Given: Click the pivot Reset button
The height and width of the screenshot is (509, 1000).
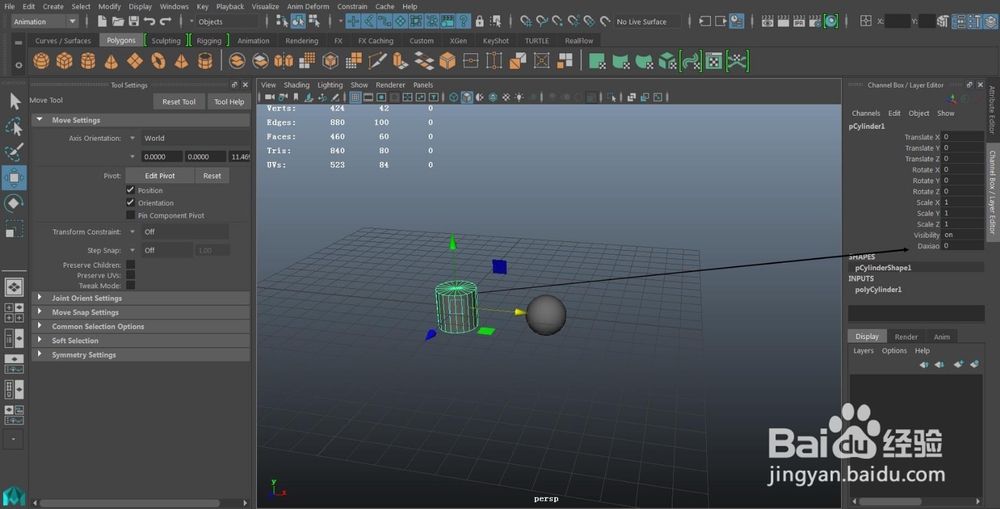Looking at the screenshot, I should coord(212,175).
